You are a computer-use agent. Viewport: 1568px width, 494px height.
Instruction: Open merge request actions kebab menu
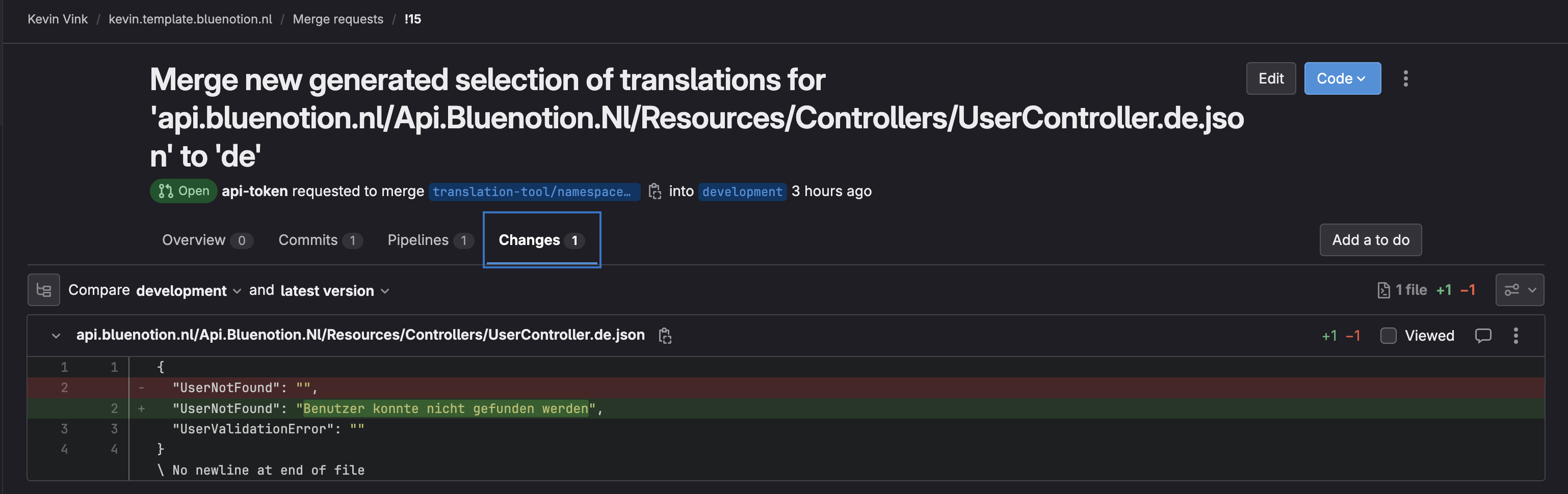(x=1405, y=78)
